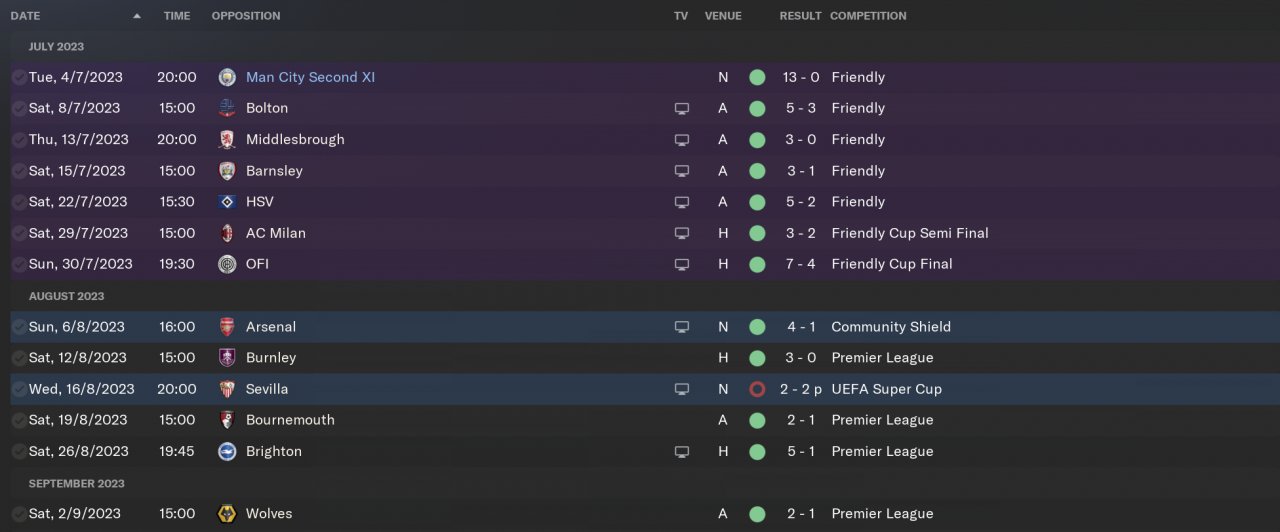Select the September 2023 month header
This screenshot has width=1280, height=532.
(76, 484)
